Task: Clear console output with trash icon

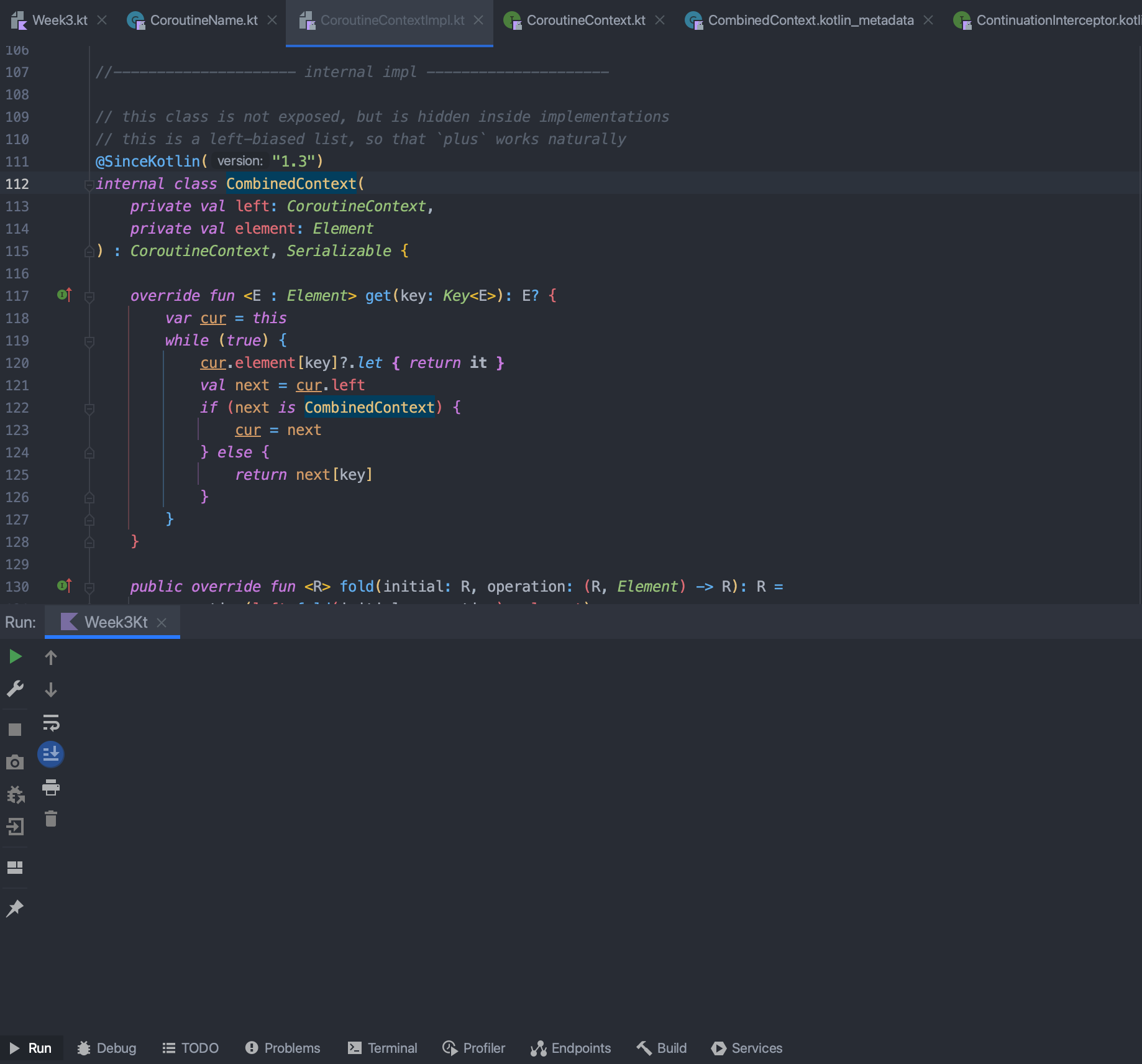Action: click(51, 819)
